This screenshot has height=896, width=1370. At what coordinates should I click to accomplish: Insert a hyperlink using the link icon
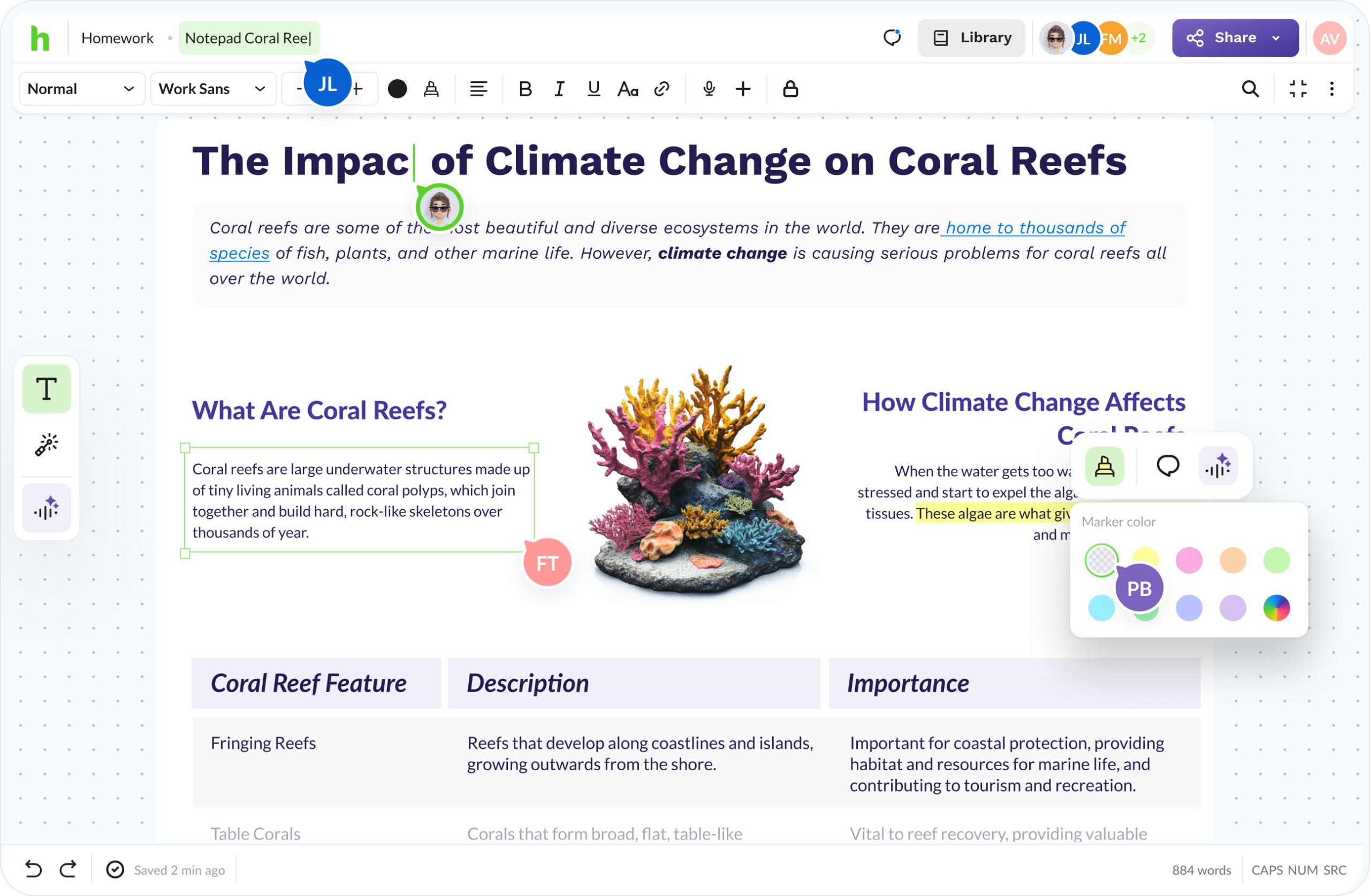(661, 89)
